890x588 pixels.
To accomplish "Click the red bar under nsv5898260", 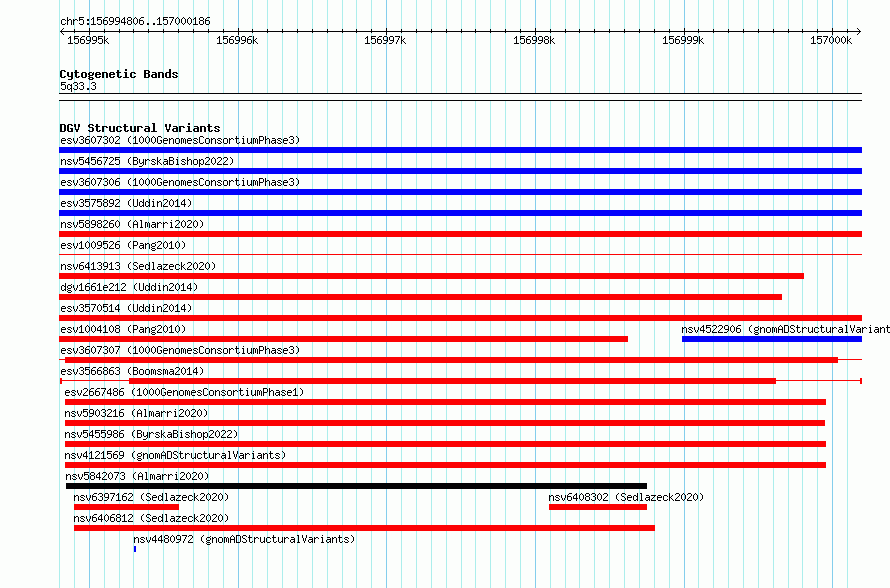I will [460, 234].
